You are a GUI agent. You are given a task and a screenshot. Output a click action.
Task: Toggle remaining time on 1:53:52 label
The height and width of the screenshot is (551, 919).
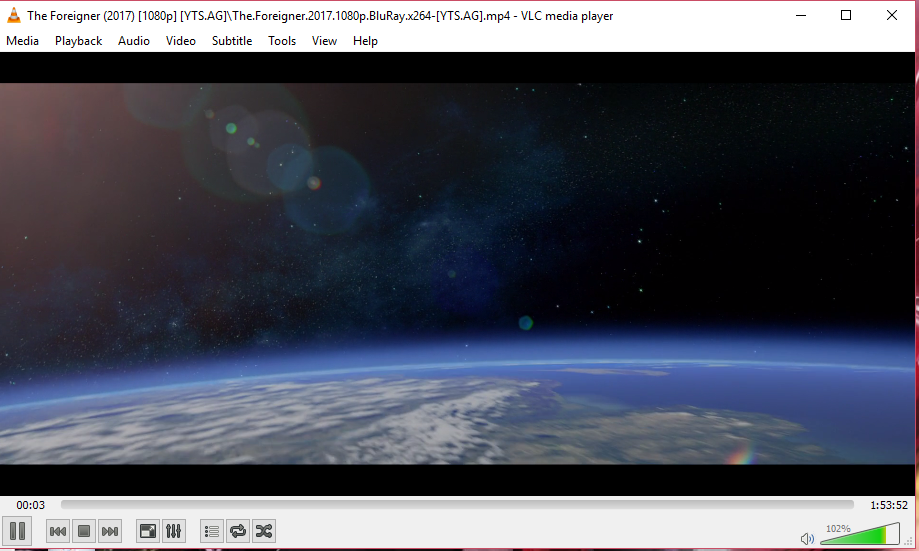[889, 505]
